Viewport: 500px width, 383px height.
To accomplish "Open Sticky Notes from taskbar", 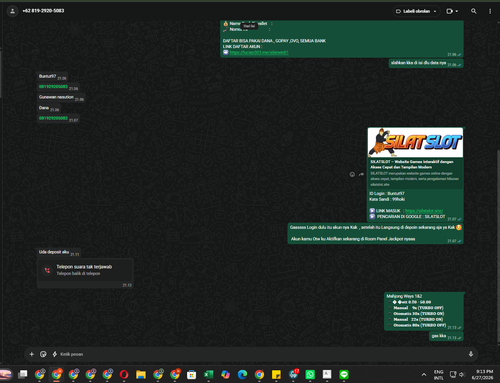I will (276, 375).
